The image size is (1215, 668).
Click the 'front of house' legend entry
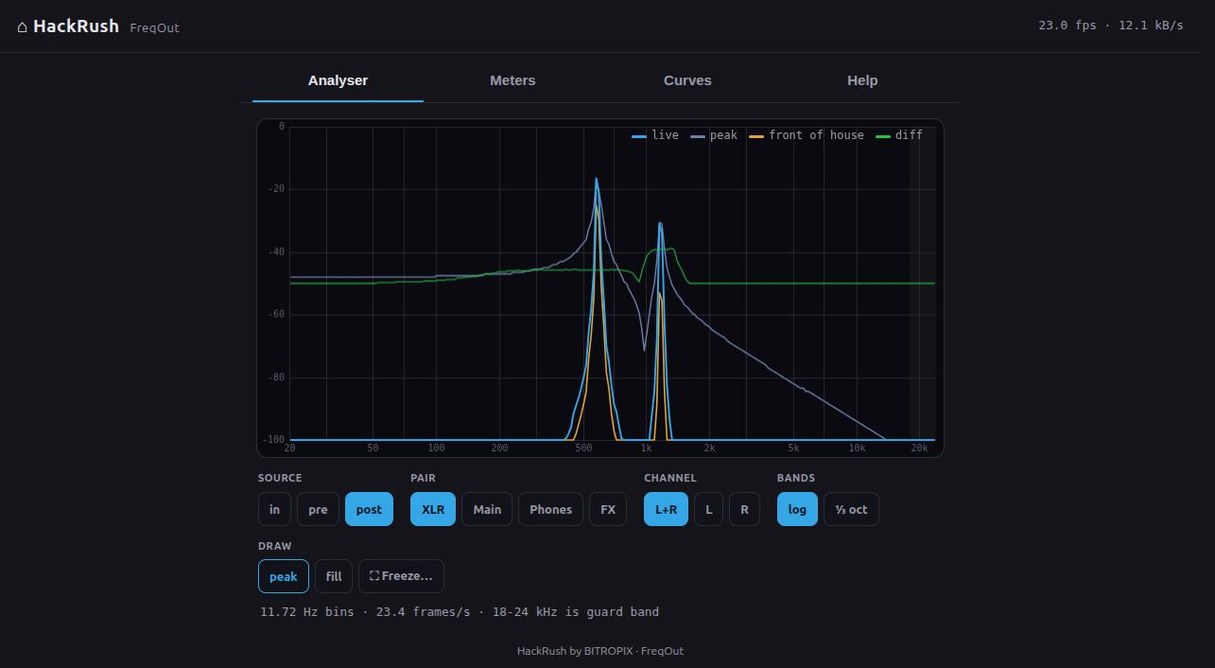(806, 135)
